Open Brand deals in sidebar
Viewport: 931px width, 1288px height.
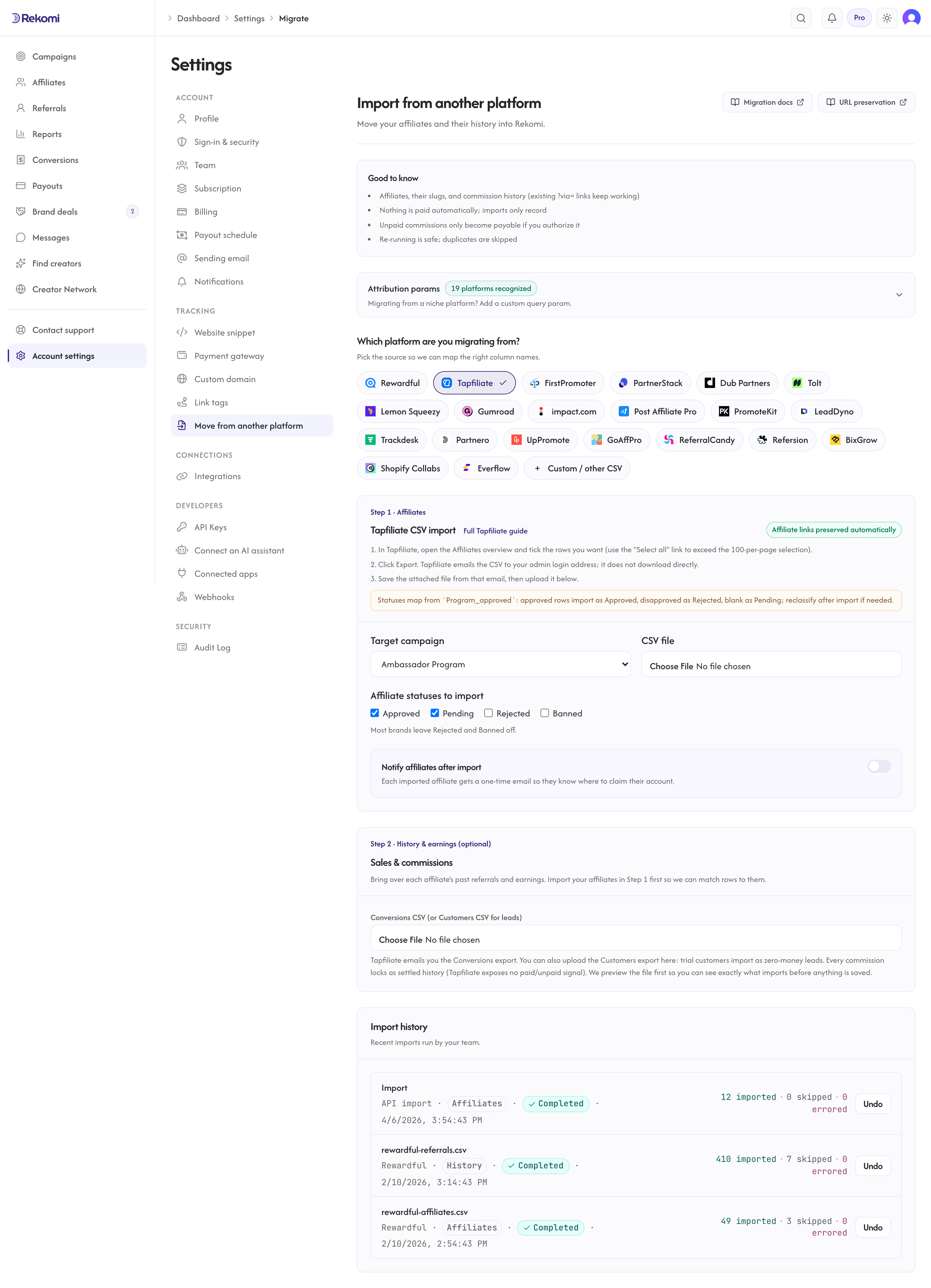[x=77, y=211]
